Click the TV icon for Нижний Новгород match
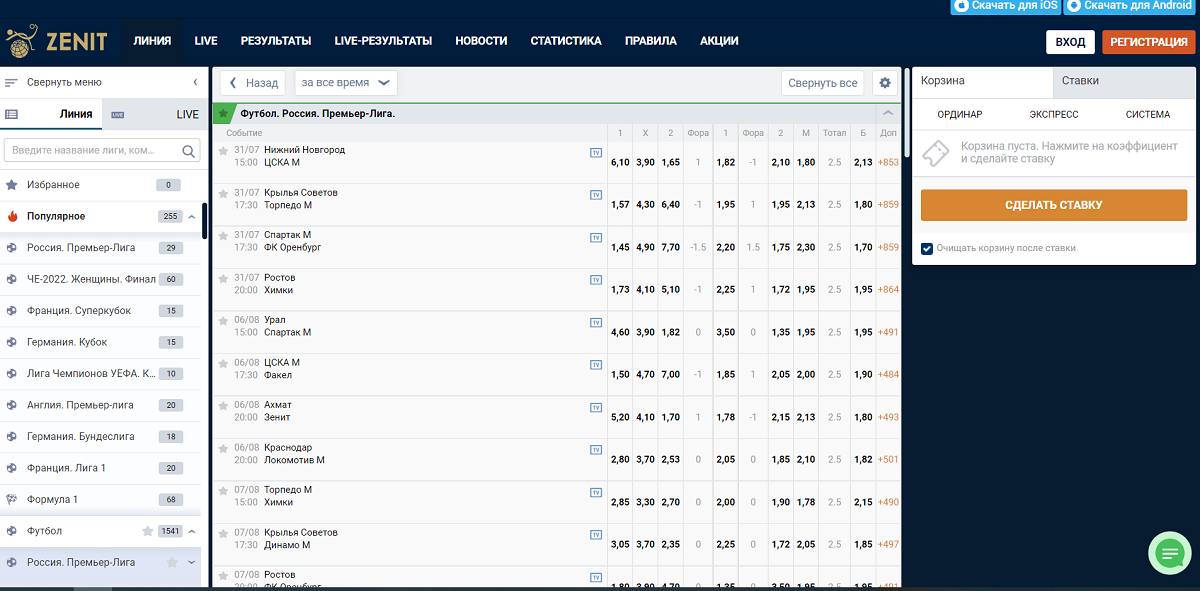1200x591 pixels. [x=595, y=153]
